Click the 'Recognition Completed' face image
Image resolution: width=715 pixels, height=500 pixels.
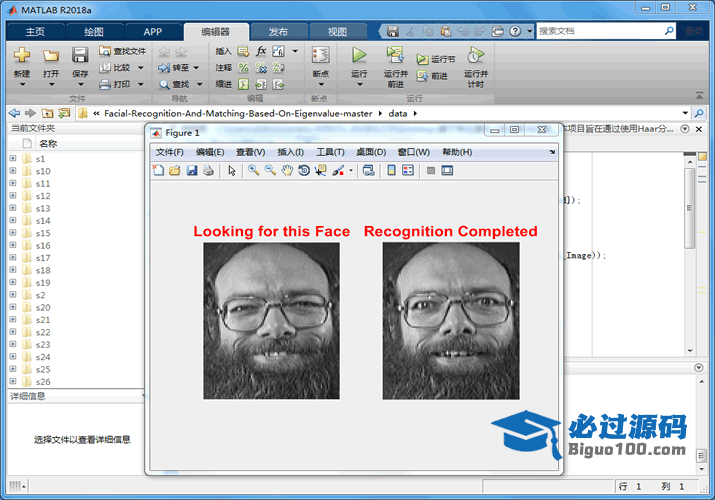pyautogui.click(x=451, y=321)
